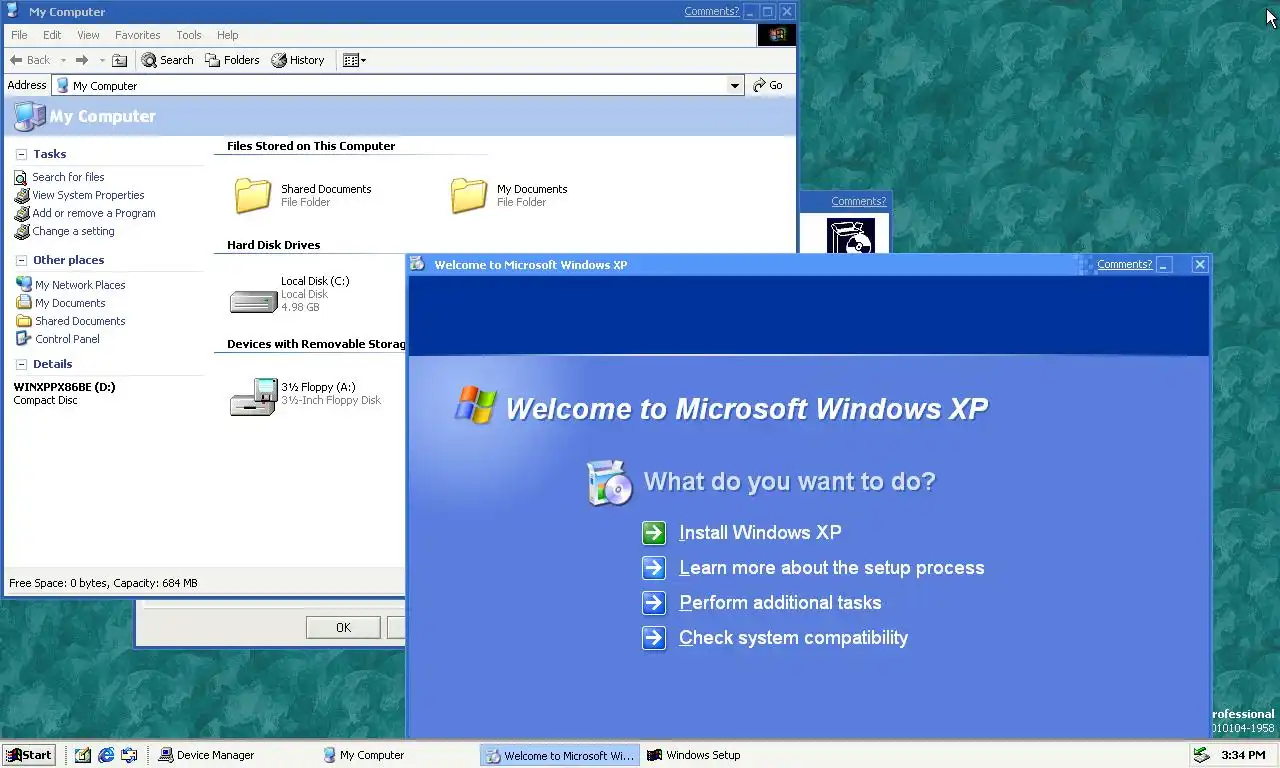This screenshot has width=1280, height=768.
Task: Click the Change a setting link
Action: pyautogui.click(x=73, y=231)
